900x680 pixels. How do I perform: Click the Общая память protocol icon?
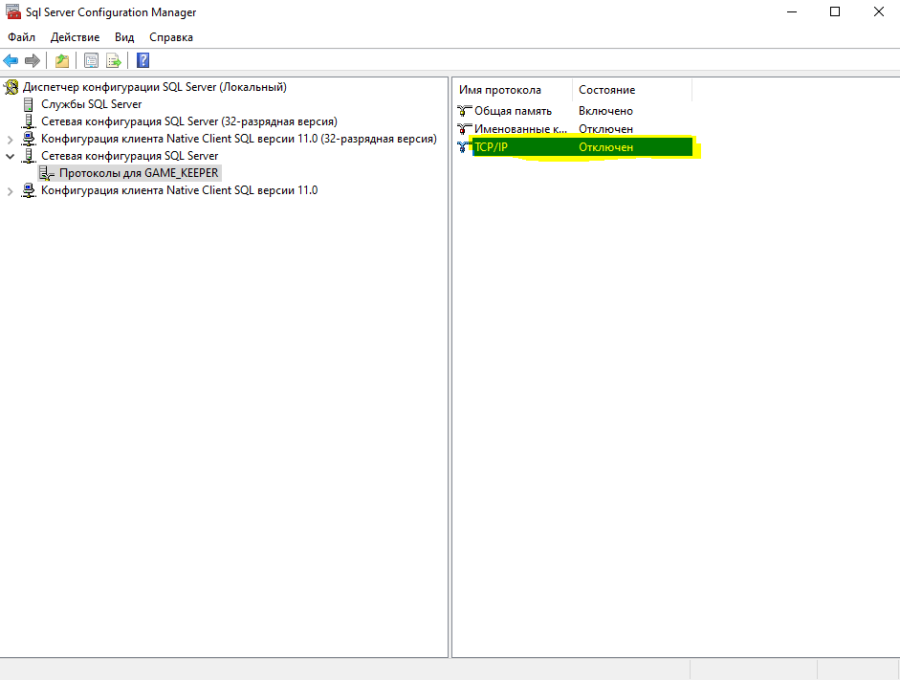(464, 111)
